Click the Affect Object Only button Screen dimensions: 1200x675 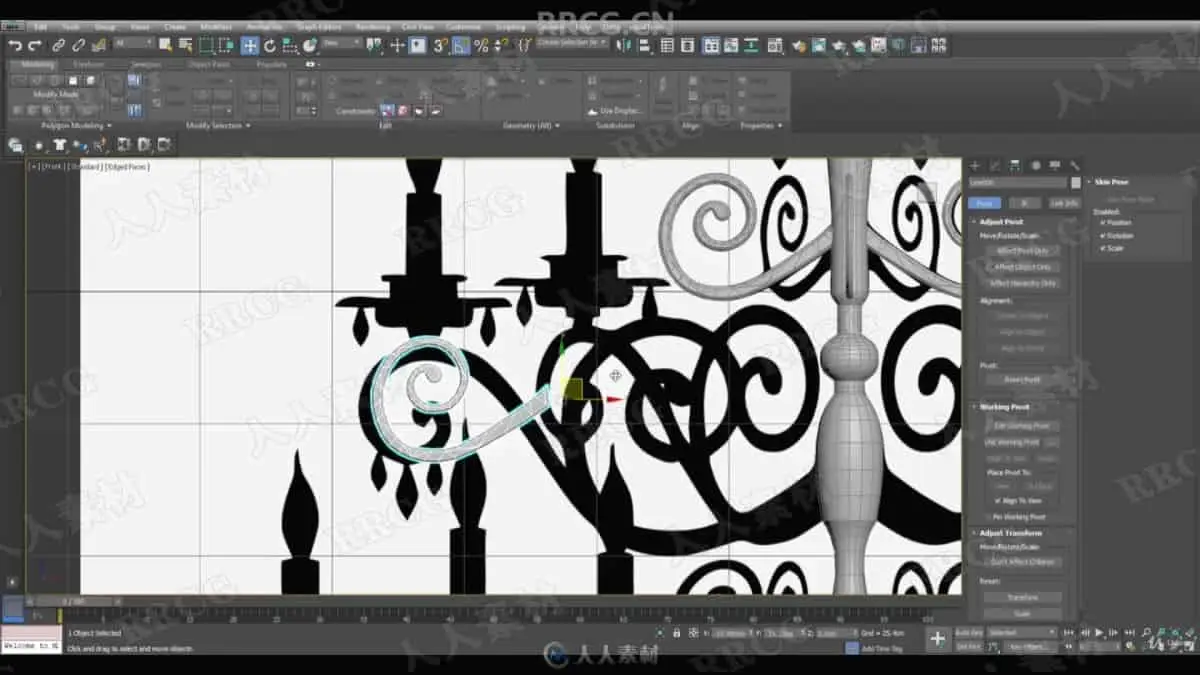pyautogui.click(x=1022, y=267)
